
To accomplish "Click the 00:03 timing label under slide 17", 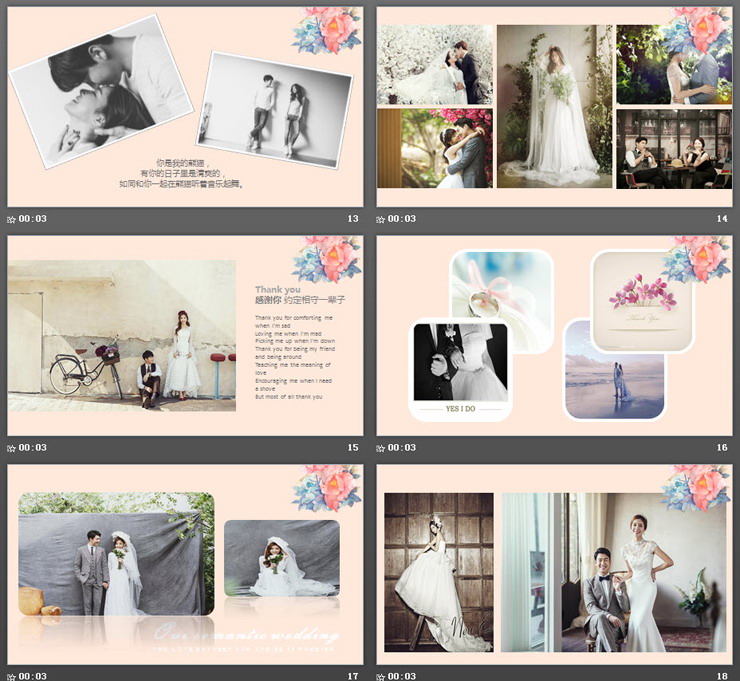I will click(x=33, y=676).
